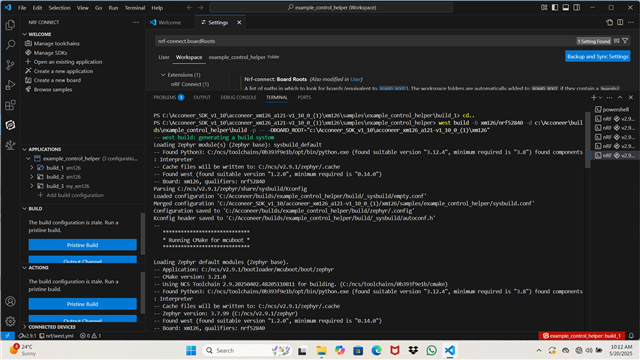The height and width of the screenshot is (360, 640).
Task: Open WhatsApp from the taskbar
Action: [431, 350]
